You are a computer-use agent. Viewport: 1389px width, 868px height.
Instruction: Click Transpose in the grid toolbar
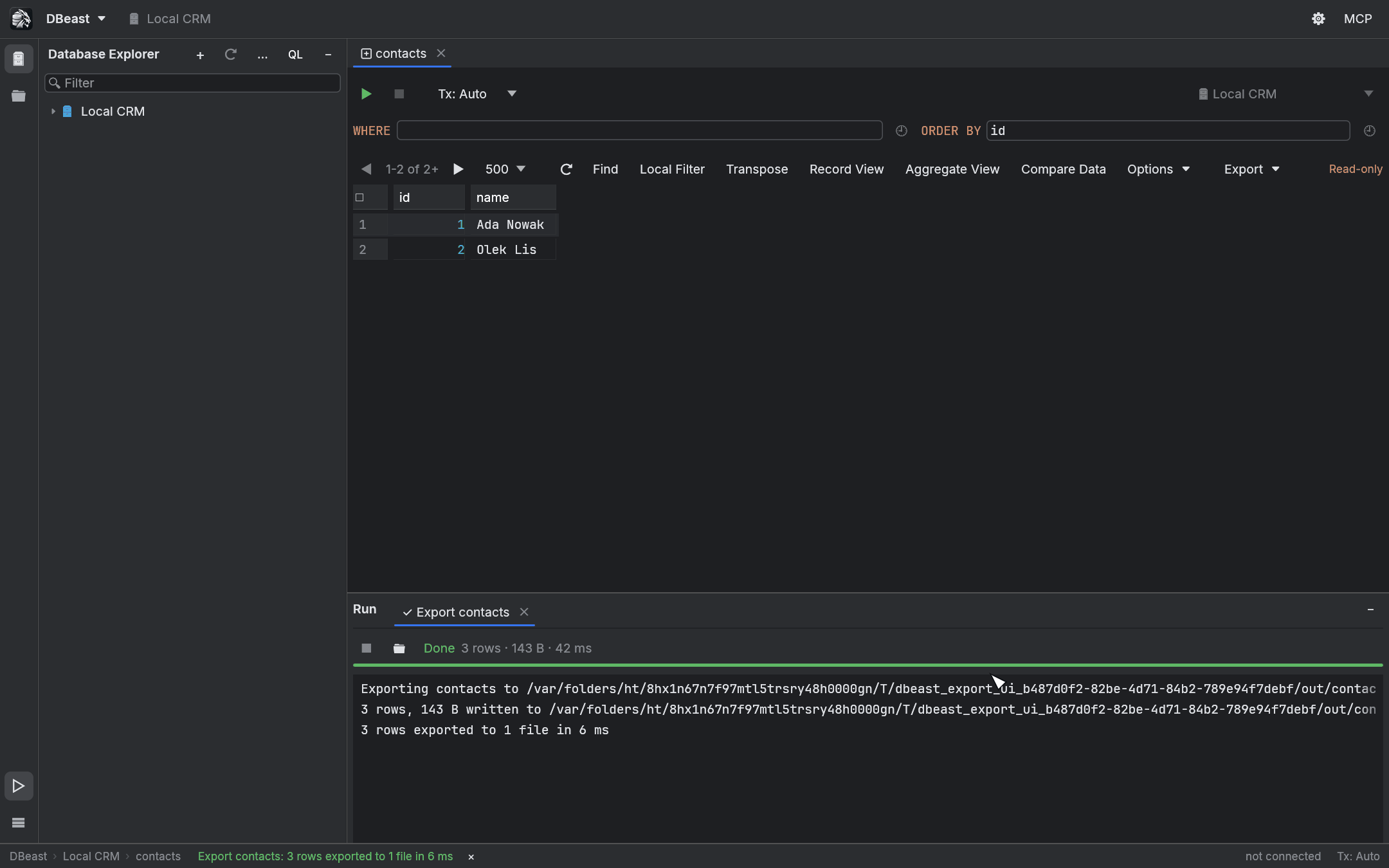[757, 169]
